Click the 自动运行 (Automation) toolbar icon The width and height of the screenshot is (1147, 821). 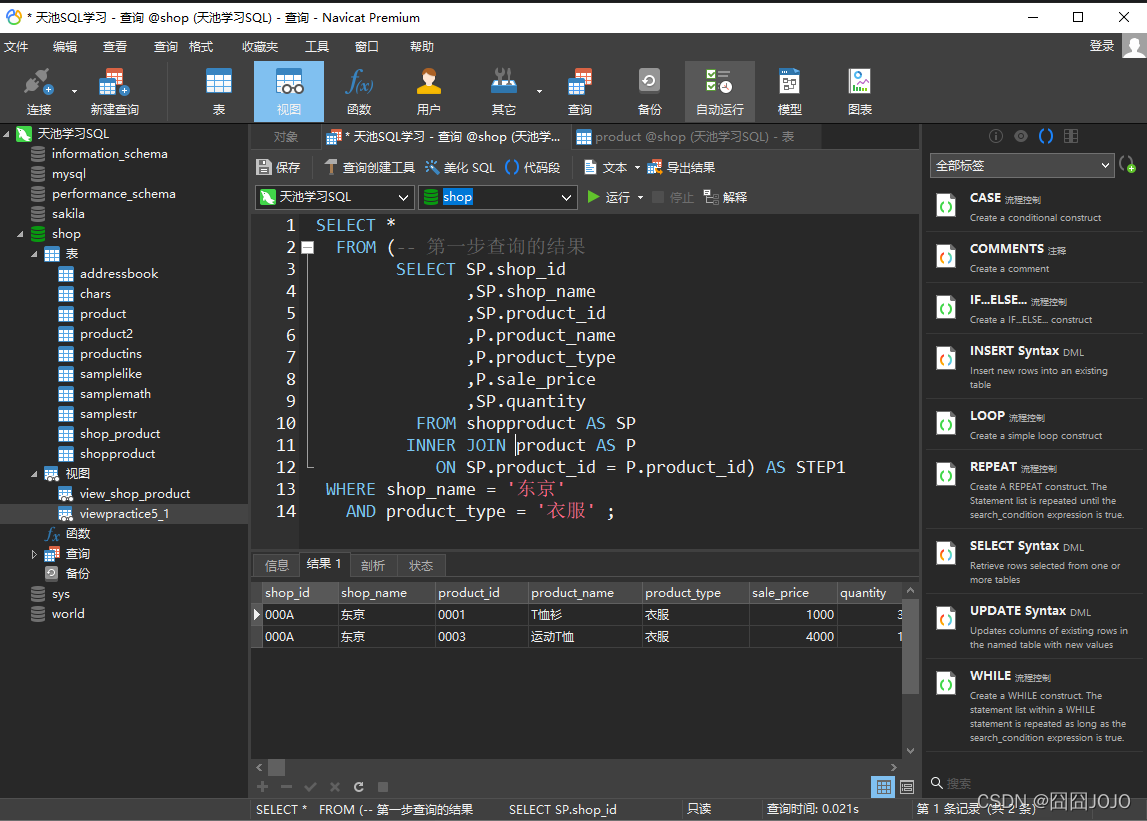tap(720, 91)
